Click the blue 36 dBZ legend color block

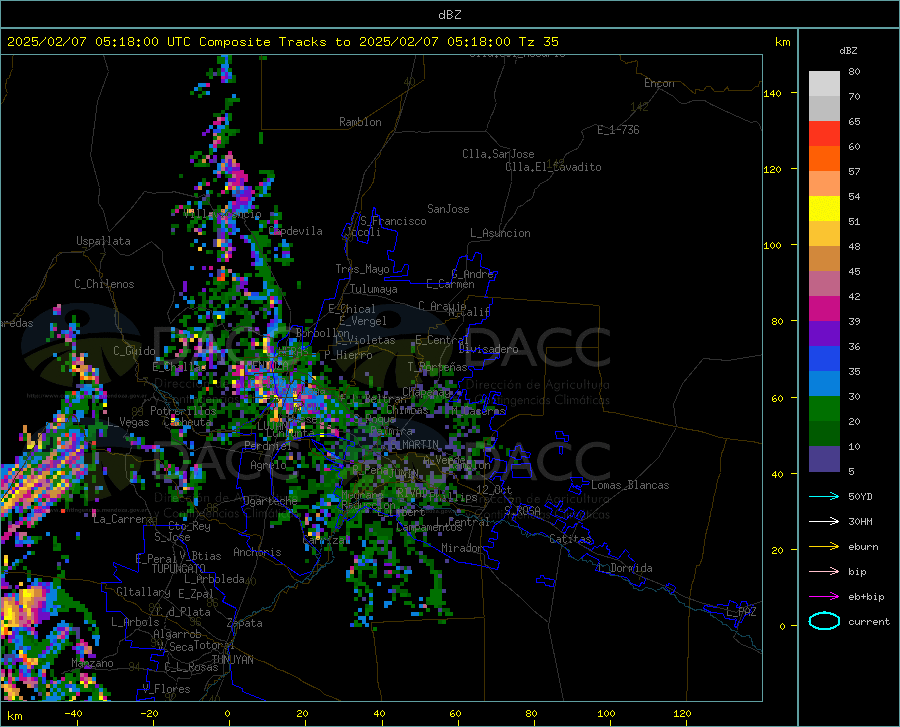click(824, 359)
